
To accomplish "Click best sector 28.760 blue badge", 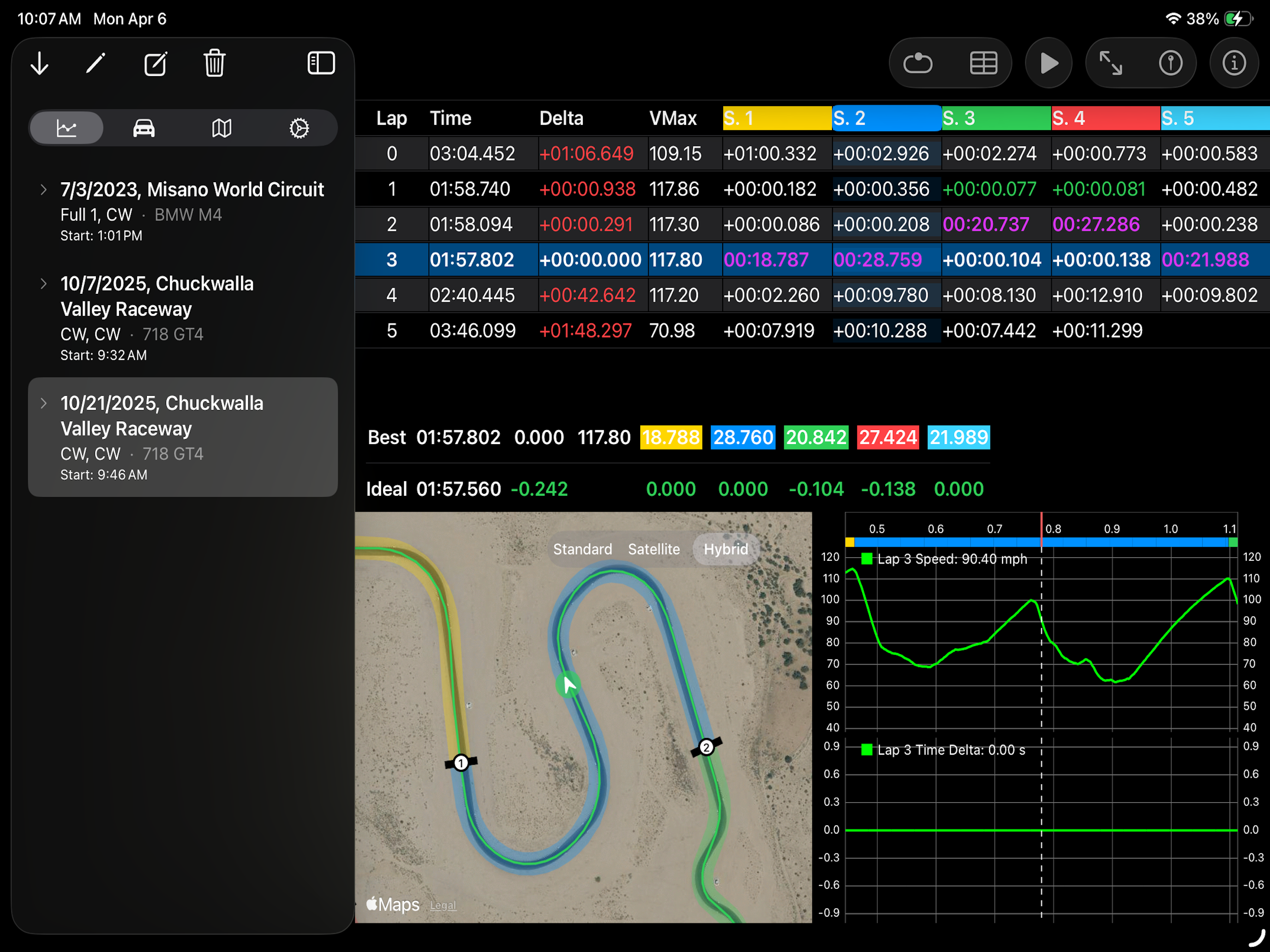I will click(743, 437).
